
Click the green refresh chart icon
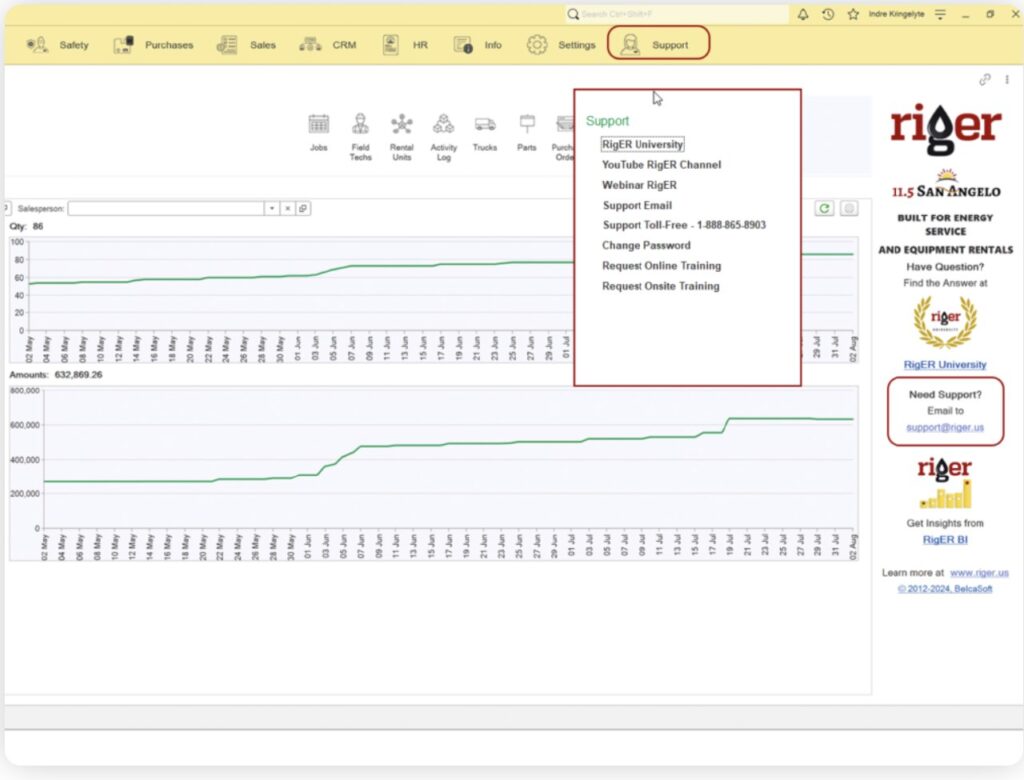coord(825,208)
